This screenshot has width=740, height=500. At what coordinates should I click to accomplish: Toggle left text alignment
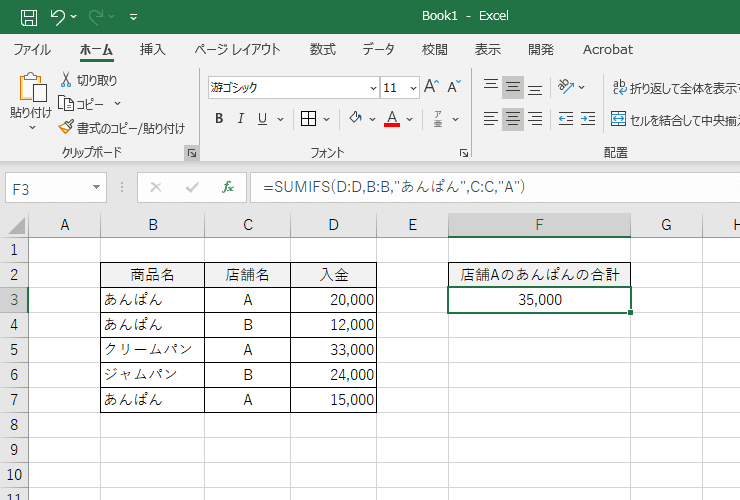(491, 119)
